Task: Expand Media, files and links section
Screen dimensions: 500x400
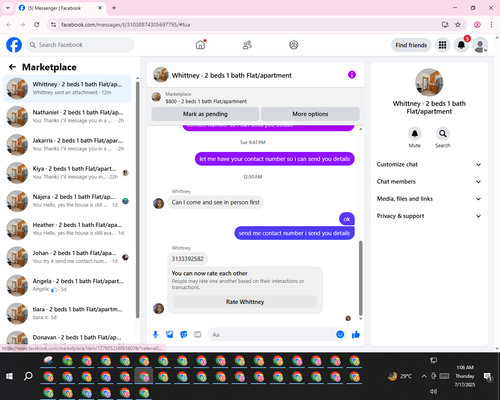Action: click(429, 199)
